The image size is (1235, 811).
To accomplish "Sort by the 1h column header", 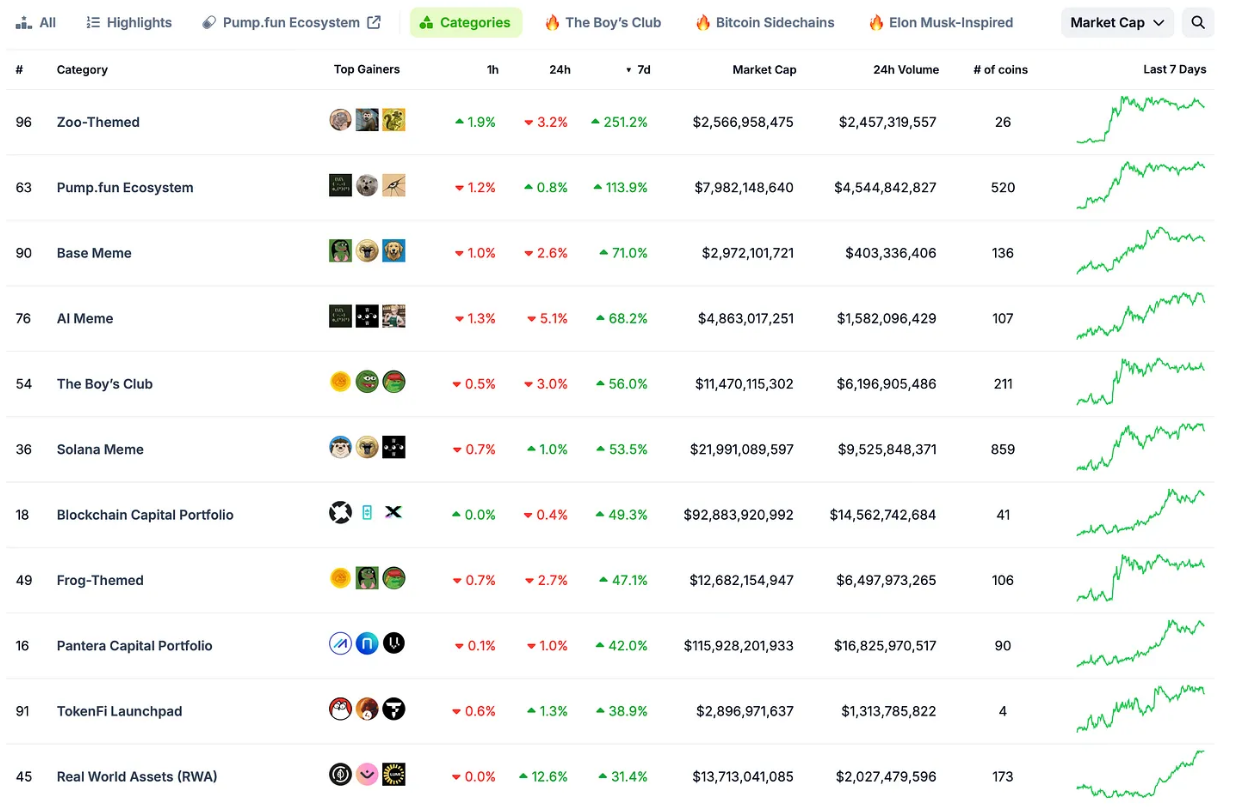I will point(492,70).
